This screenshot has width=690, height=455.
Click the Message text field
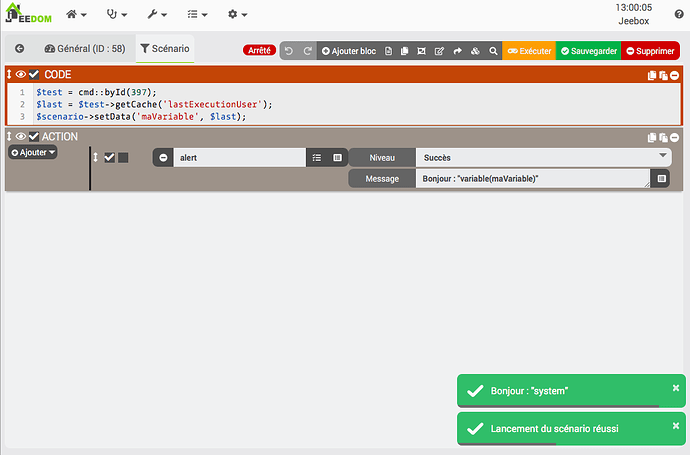click(533, 179)
